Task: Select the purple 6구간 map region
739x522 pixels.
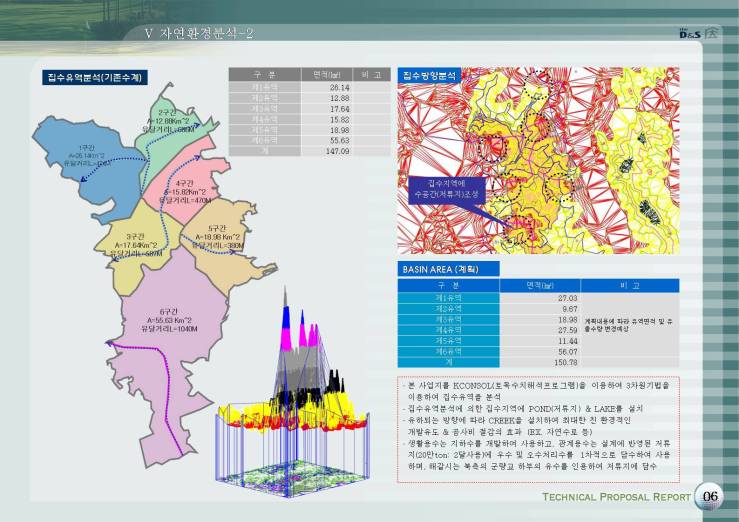Action: click(x=160, y=320)
